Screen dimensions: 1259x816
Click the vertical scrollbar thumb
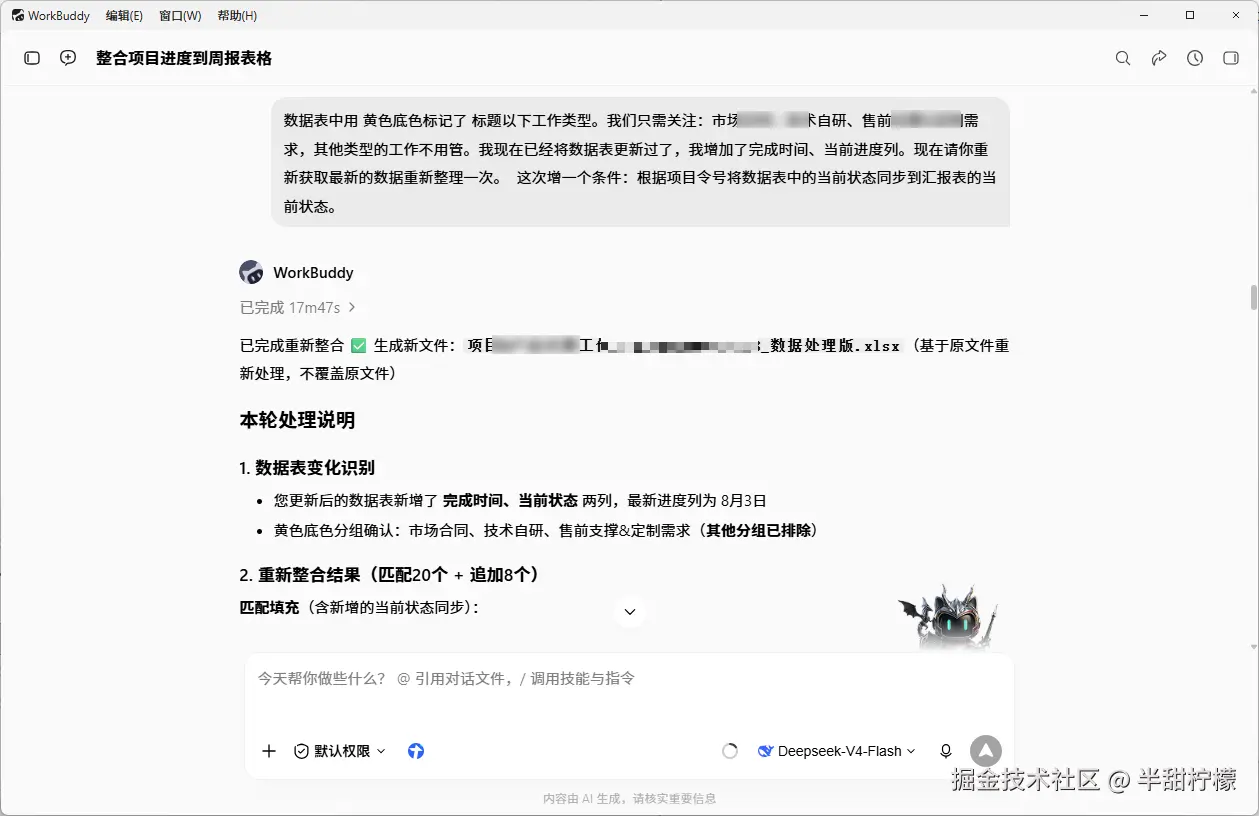(x=1253, y=298)
